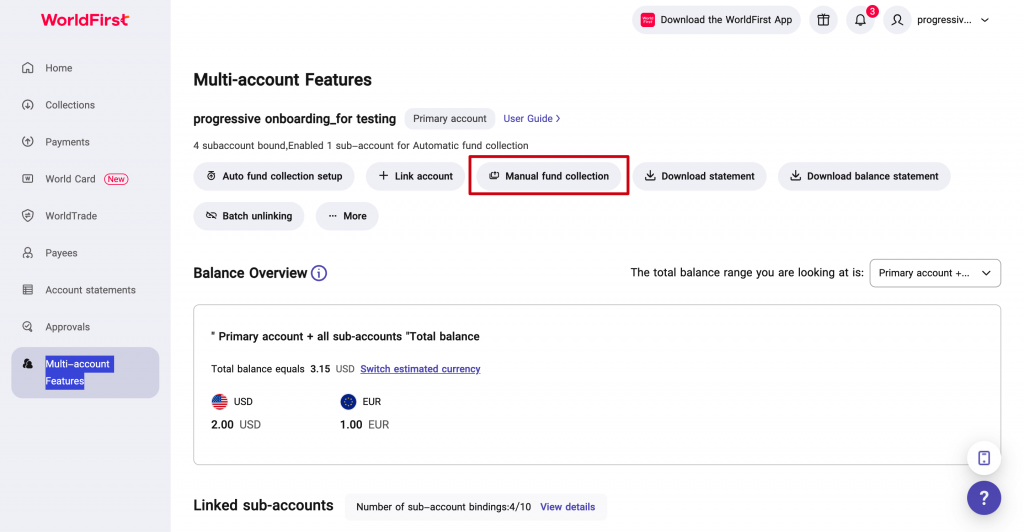Open the User Guide link

[531, 118]
